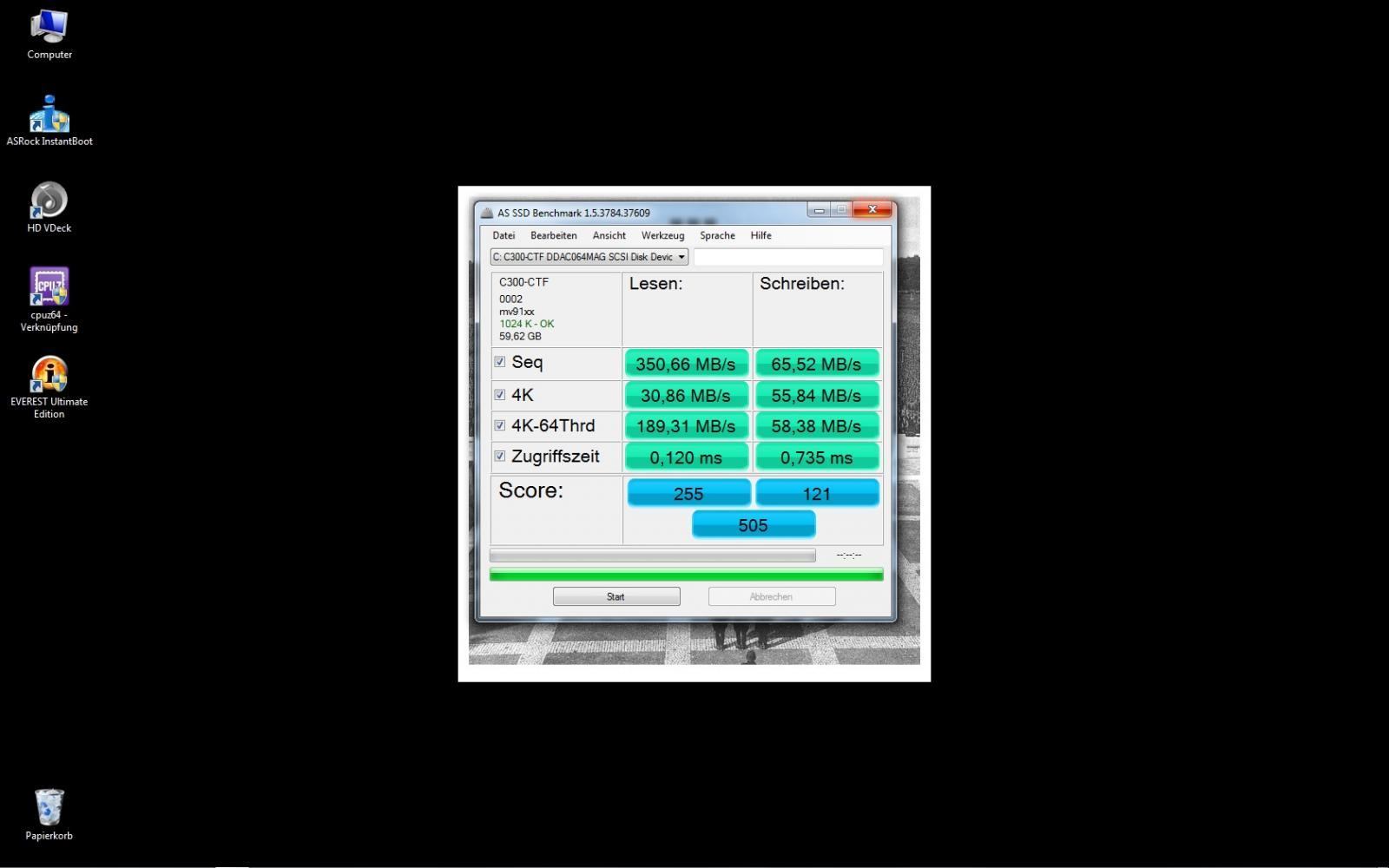The height and width of the screenshot is (868, 1389).
Task: Click the 4K read result 30,86 MB/s
Action: tap(687, 395)
